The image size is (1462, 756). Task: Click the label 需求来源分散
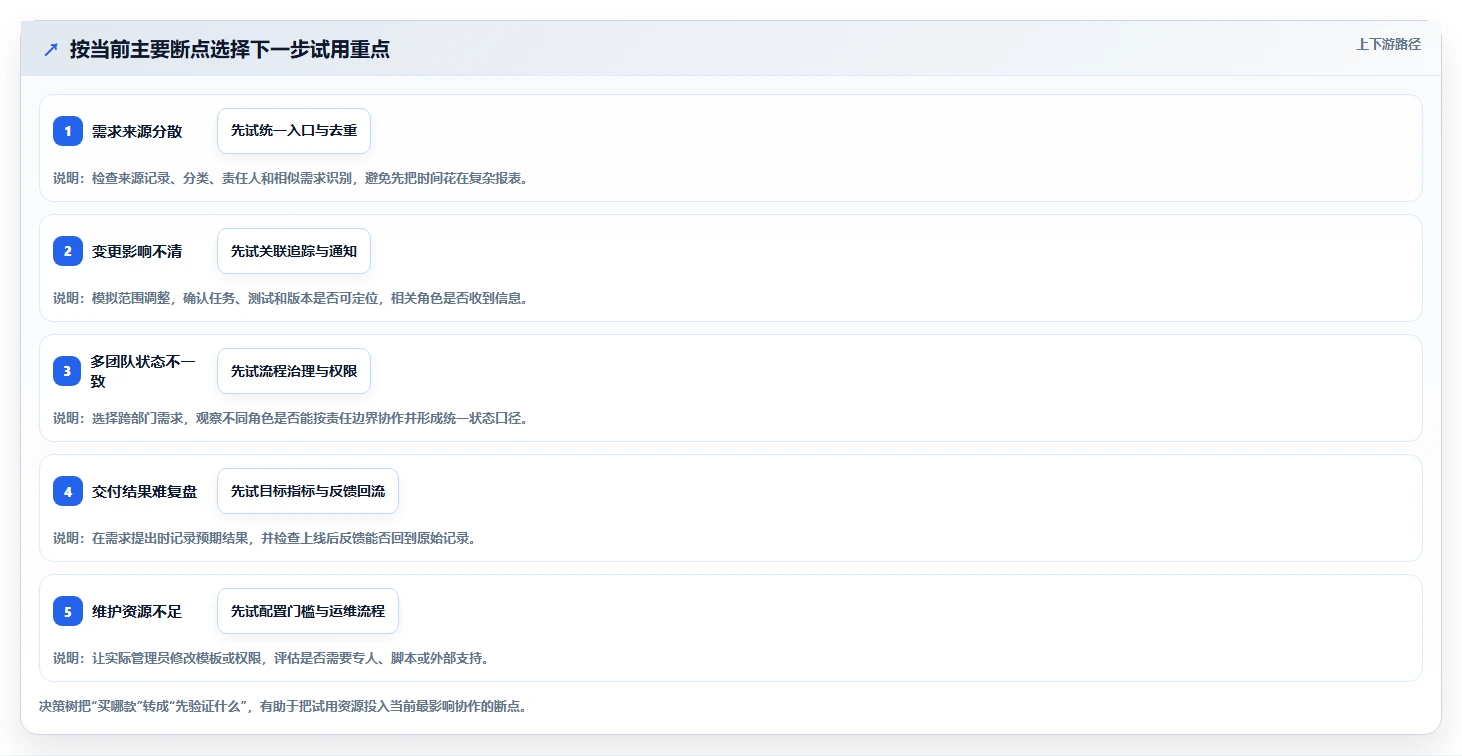coord(137,131)
